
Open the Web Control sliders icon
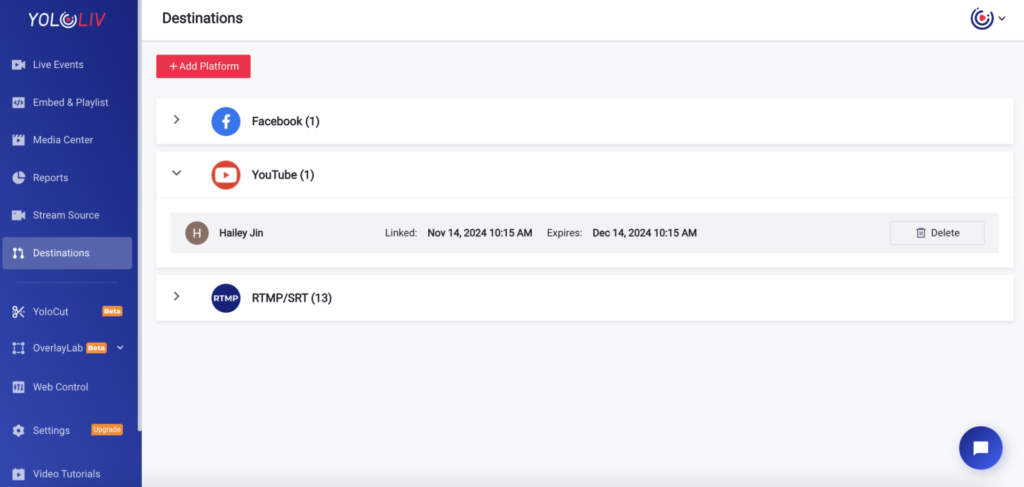[x=18, y=387]
